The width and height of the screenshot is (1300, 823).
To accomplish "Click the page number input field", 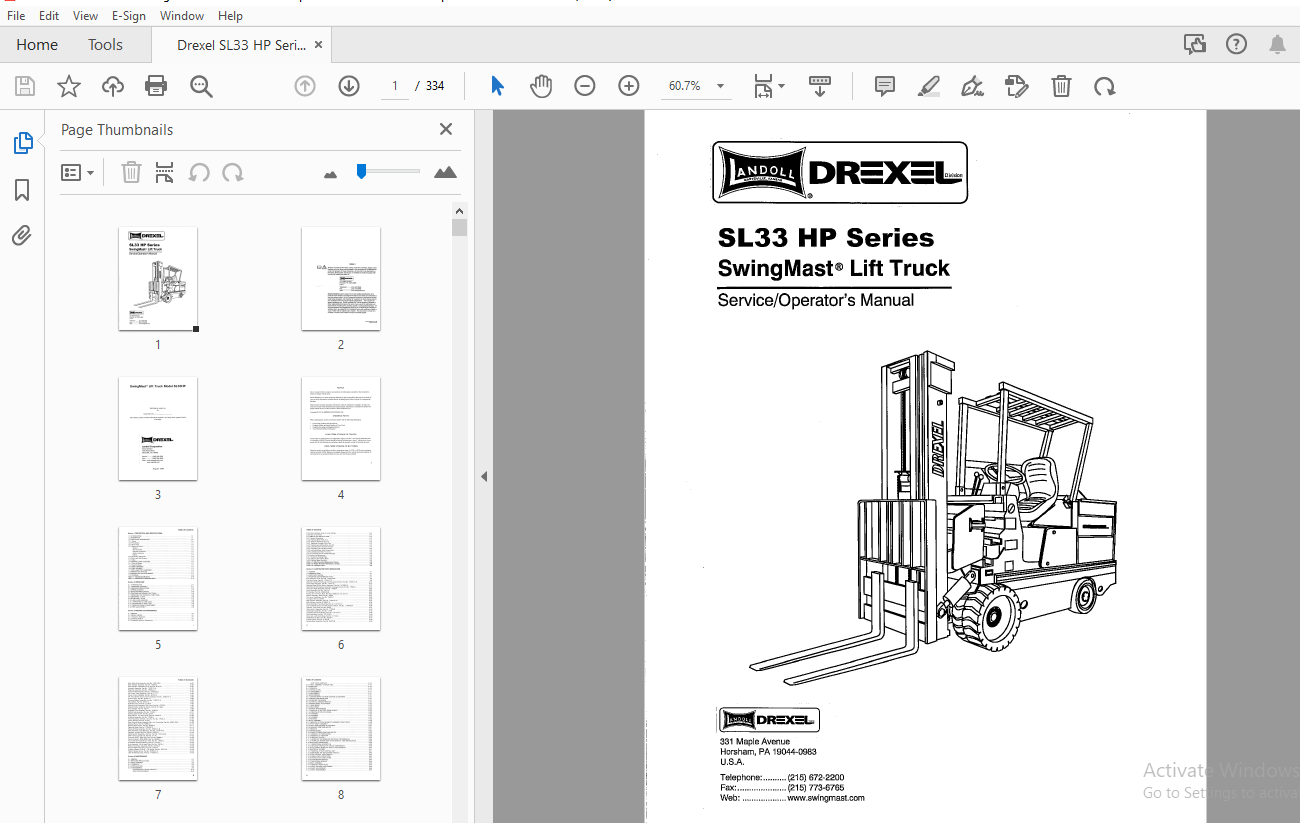I will (x=395, y=86).
